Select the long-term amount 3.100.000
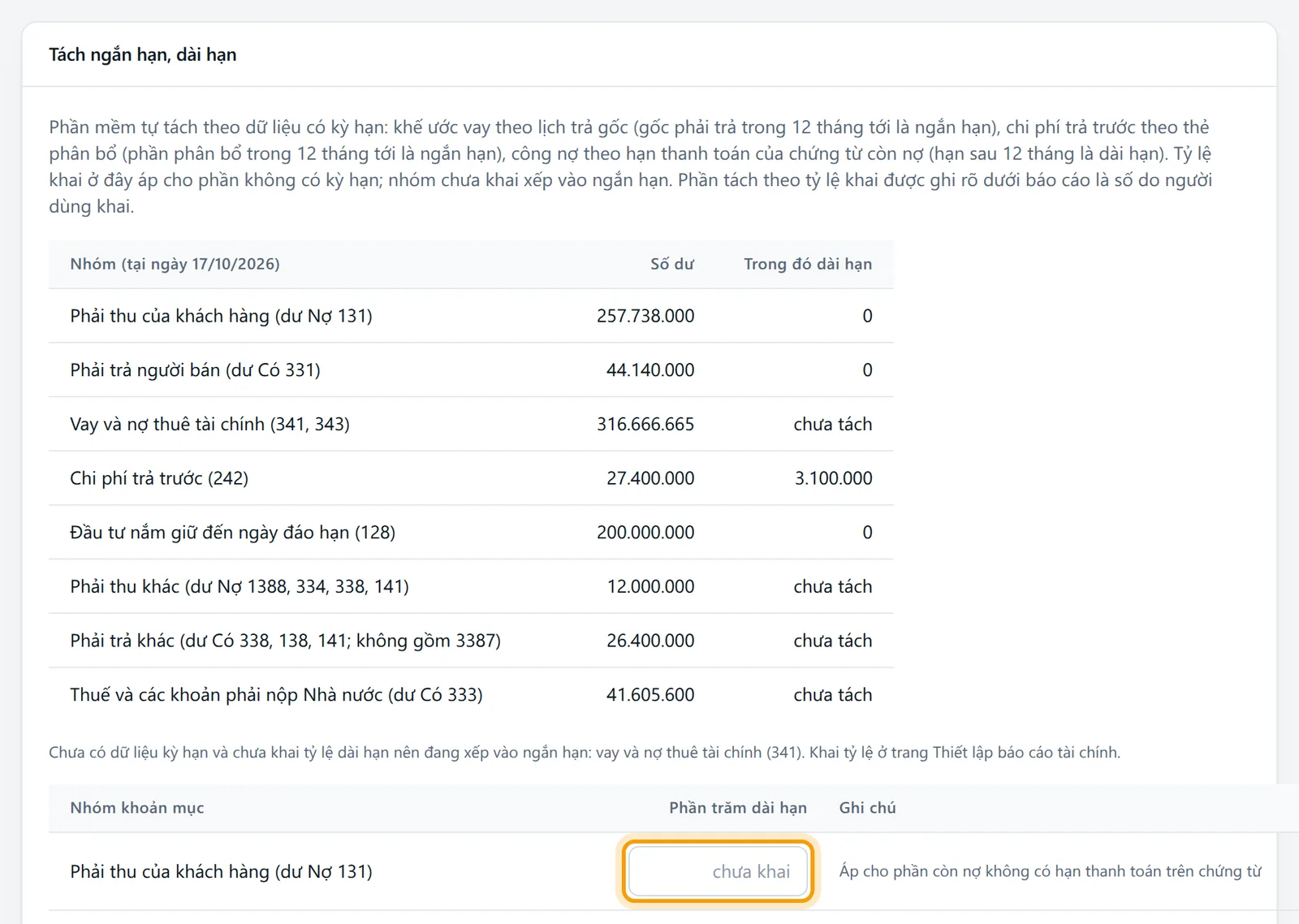This screenshot has height=924, width=1299. (834, 478)
